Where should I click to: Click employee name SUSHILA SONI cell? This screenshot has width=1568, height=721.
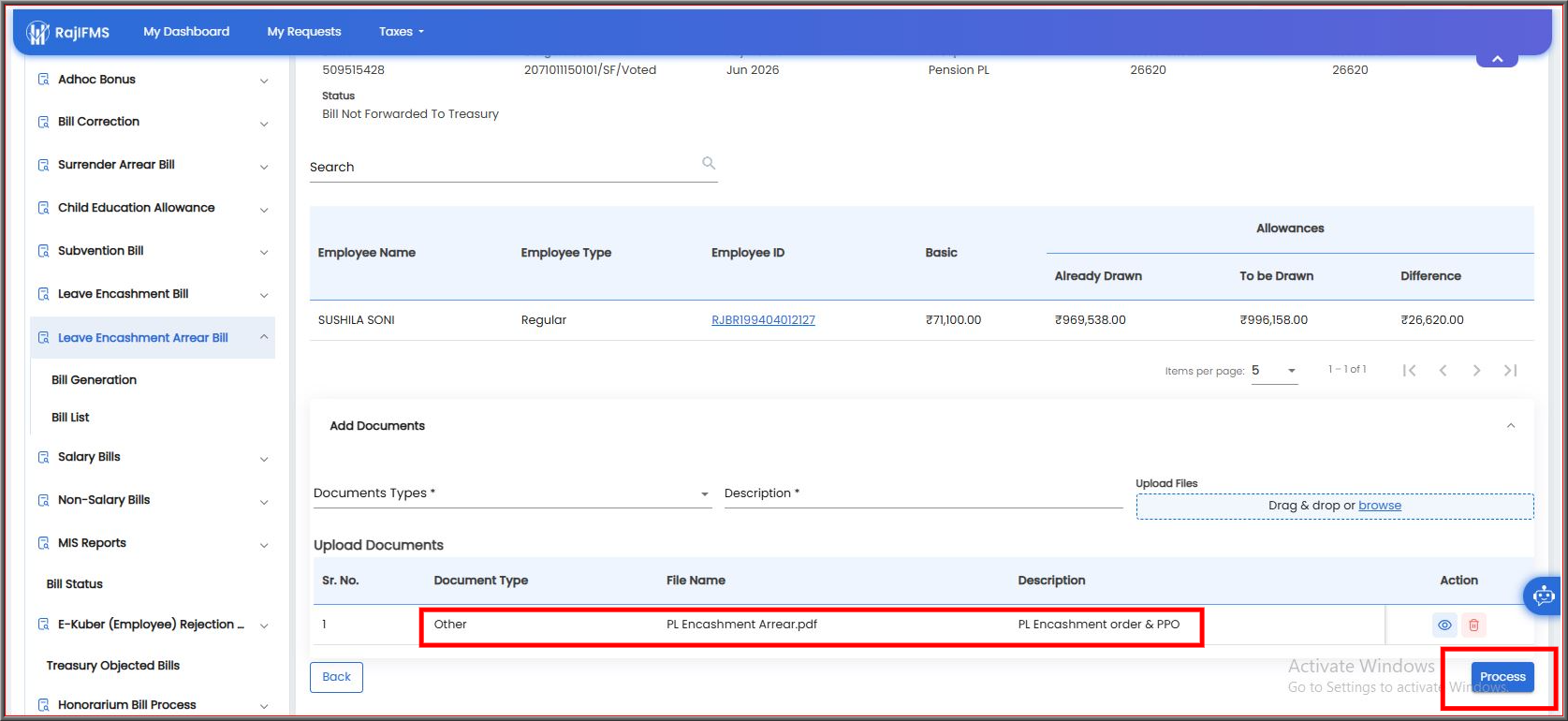pos(357,320)
